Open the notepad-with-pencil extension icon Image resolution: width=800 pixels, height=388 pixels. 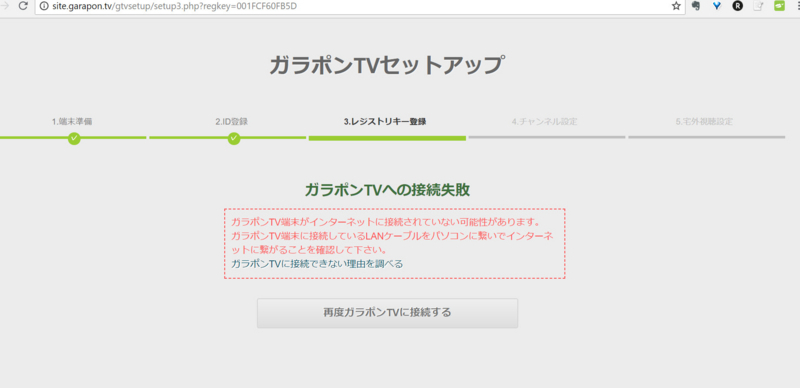coord(759,6)
